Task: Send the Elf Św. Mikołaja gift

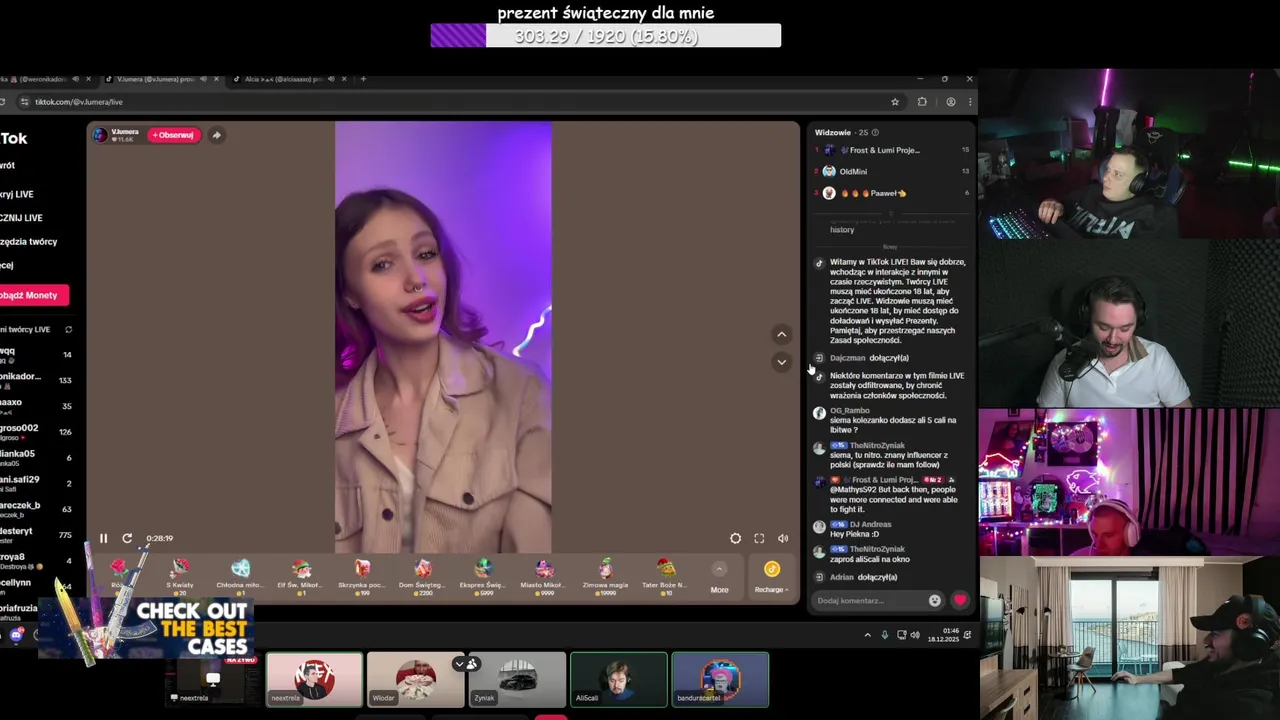Action: coord(301,575)
